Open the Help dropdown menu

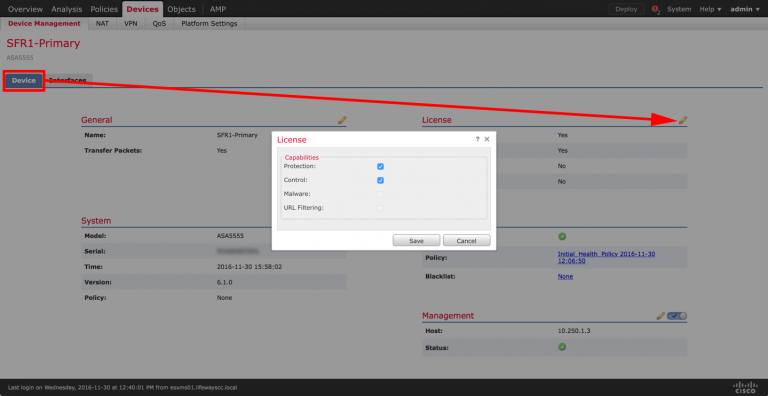pyautogui.click(x=710, y=9)
